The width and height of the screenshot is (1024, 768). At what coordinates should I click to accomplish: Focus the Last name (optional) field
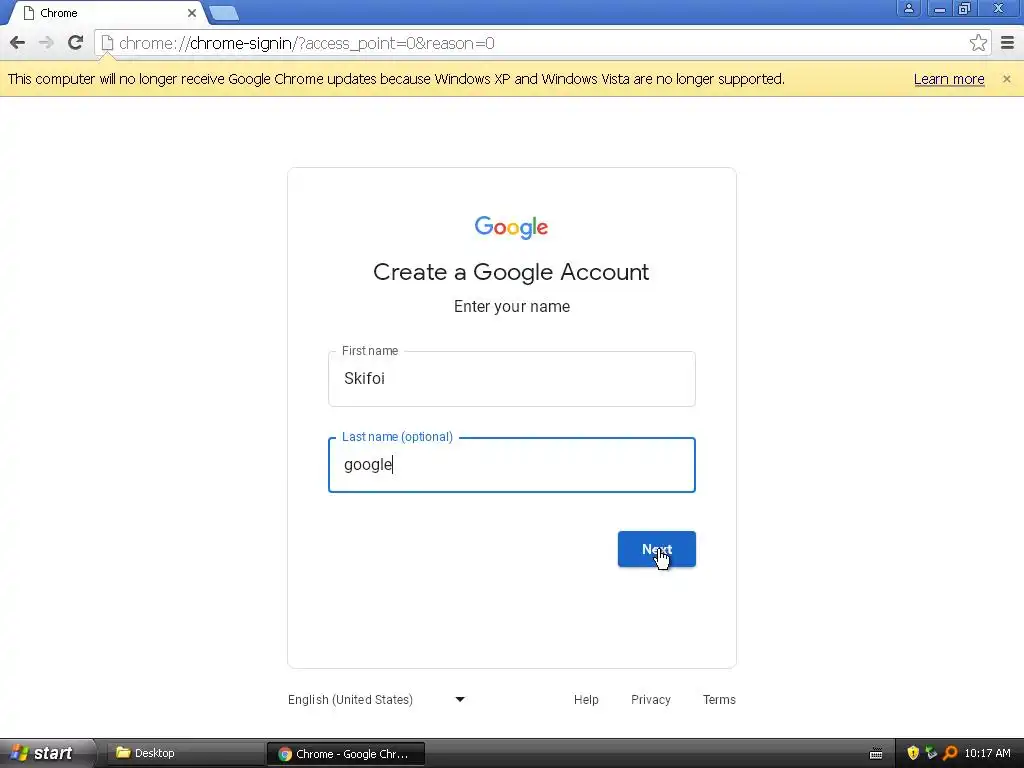511,465
